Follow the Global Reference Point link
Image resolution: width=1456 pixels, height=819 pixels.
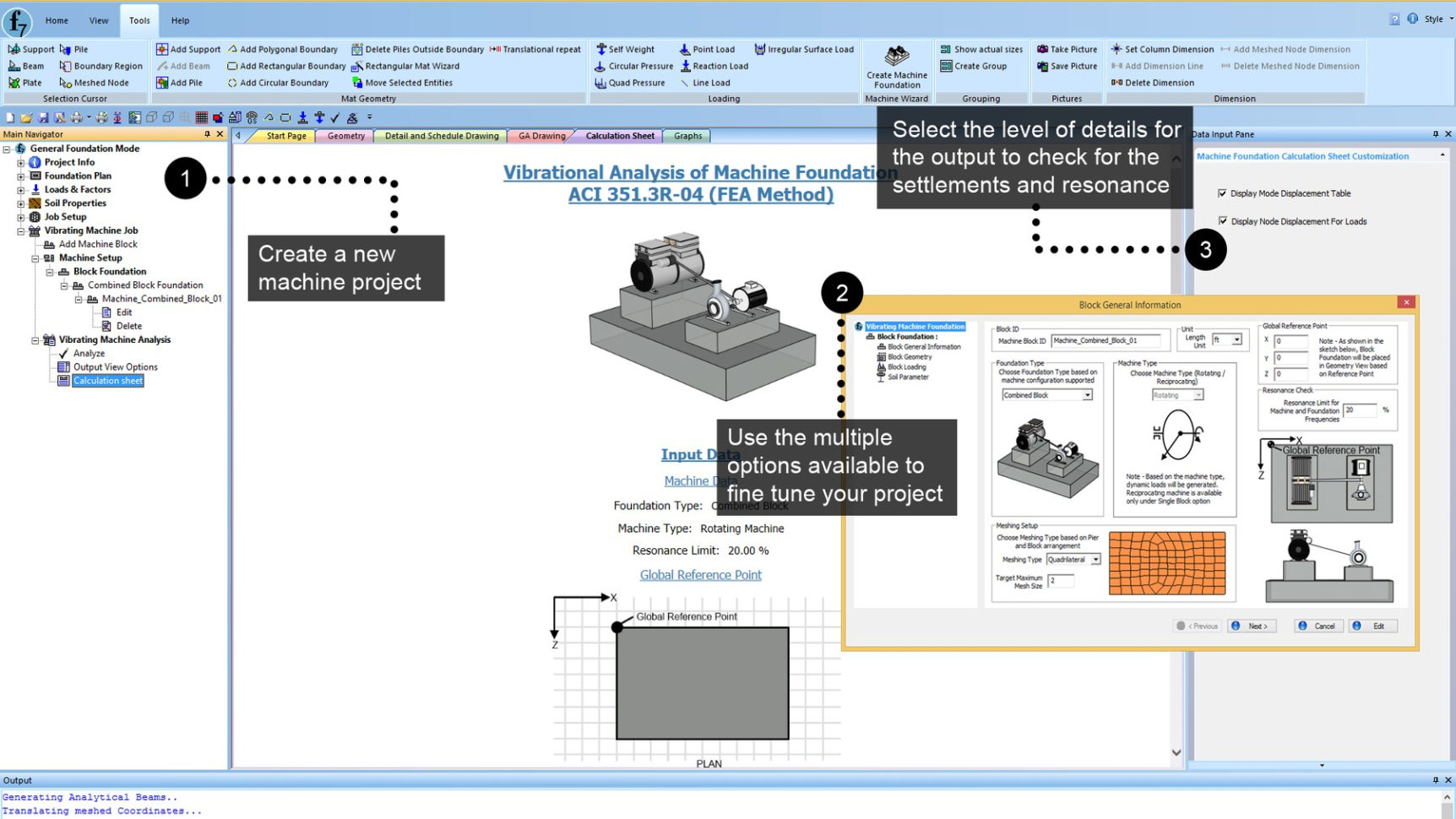700,575
